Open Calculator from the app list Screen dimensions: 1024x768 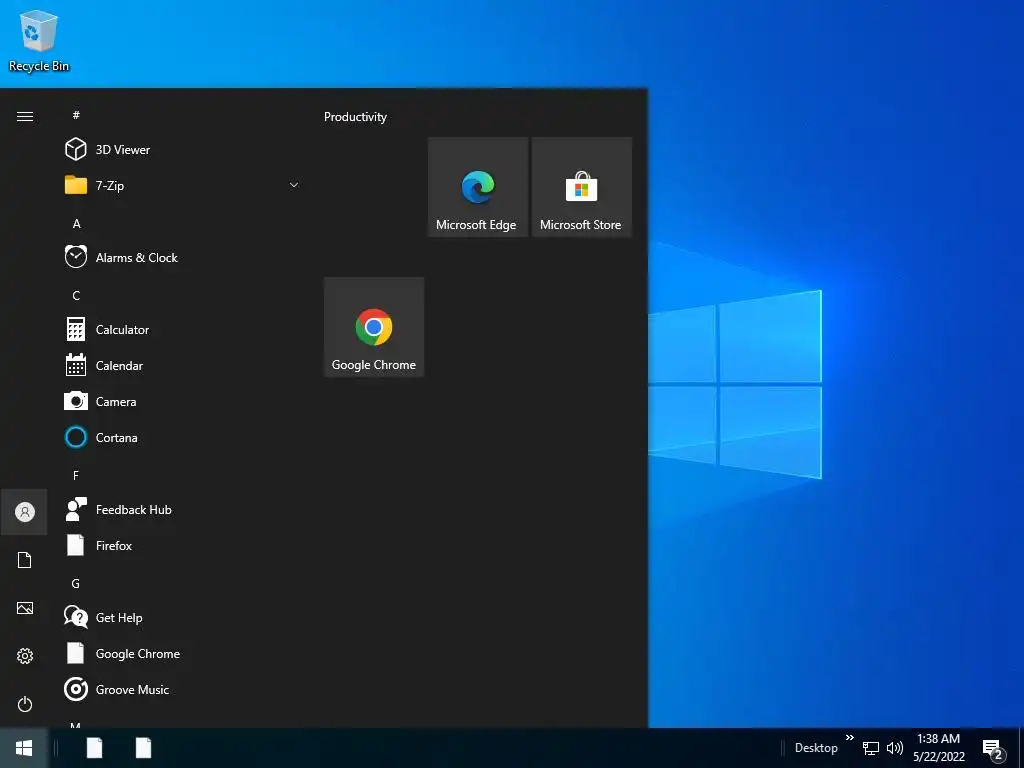pos(183,330)
